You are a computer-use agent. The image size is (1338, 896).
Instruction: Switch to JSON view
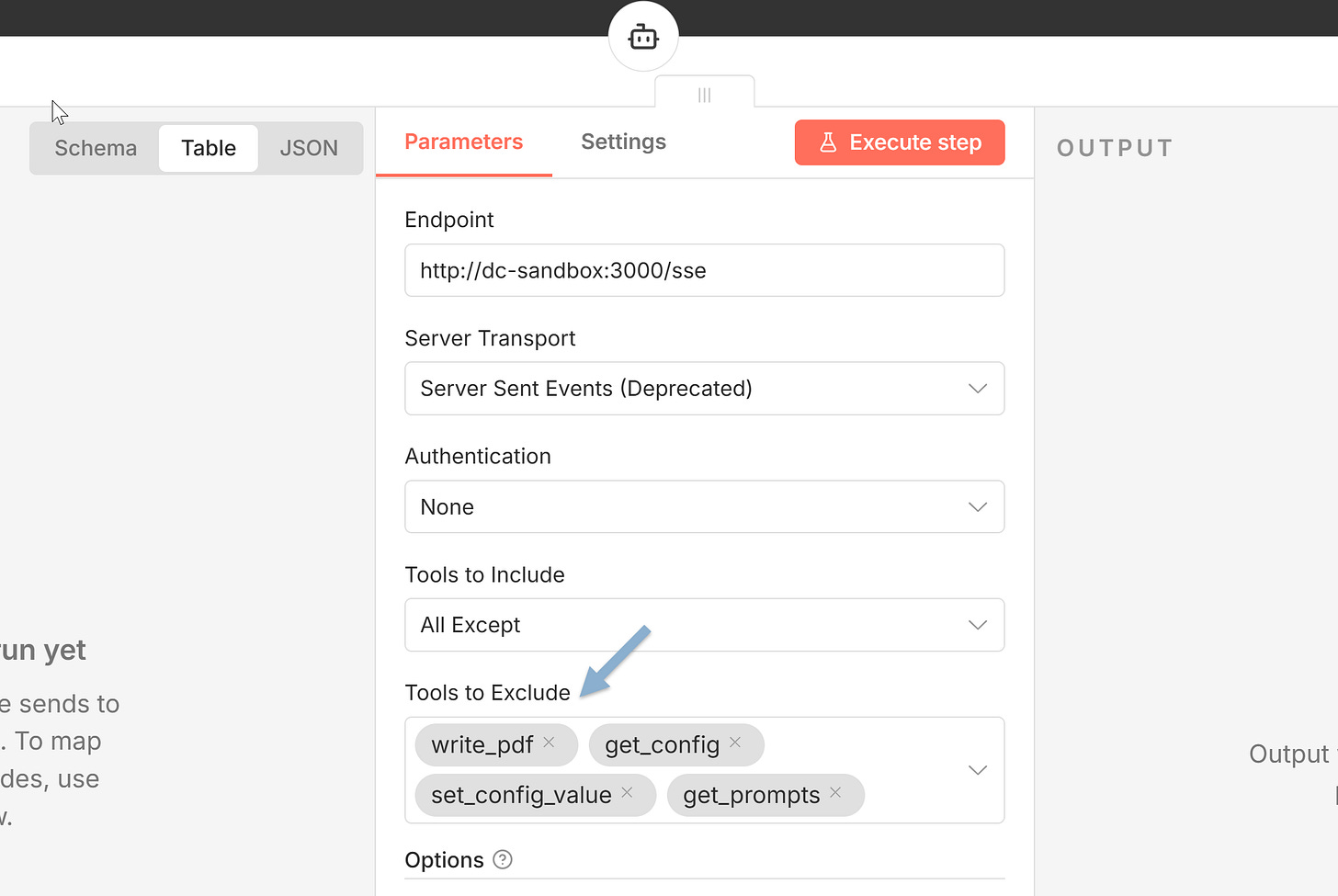(309, 147)
